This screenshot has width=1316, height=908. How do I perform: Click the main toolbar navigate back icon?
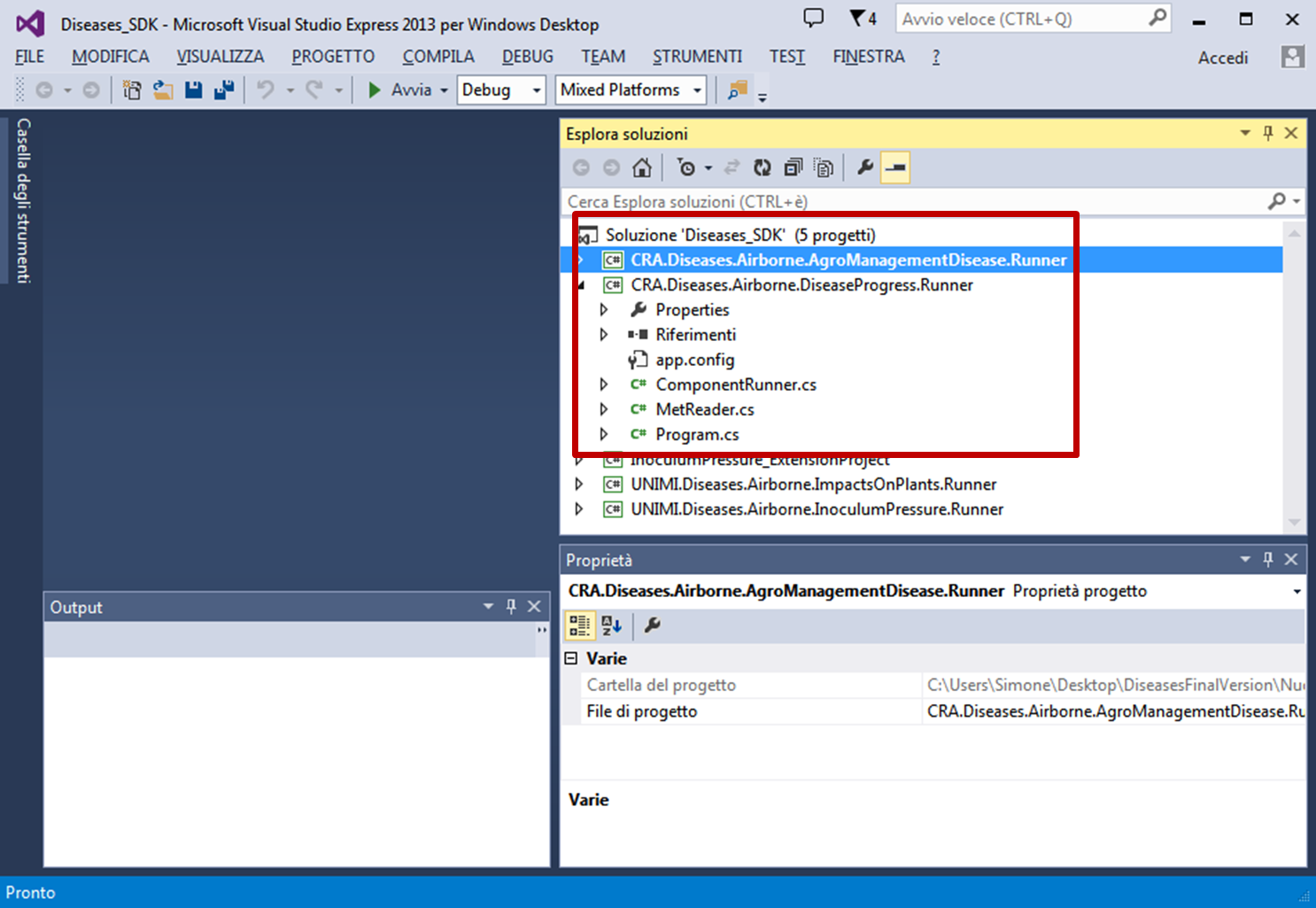pos(44,90)
